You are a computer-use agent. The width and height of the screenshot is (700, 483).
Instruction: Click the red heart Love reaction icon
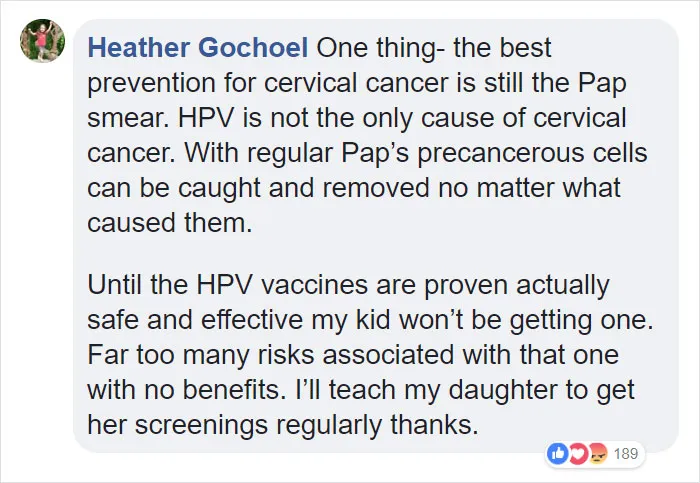pyautogui.click(x=578, y=454)
